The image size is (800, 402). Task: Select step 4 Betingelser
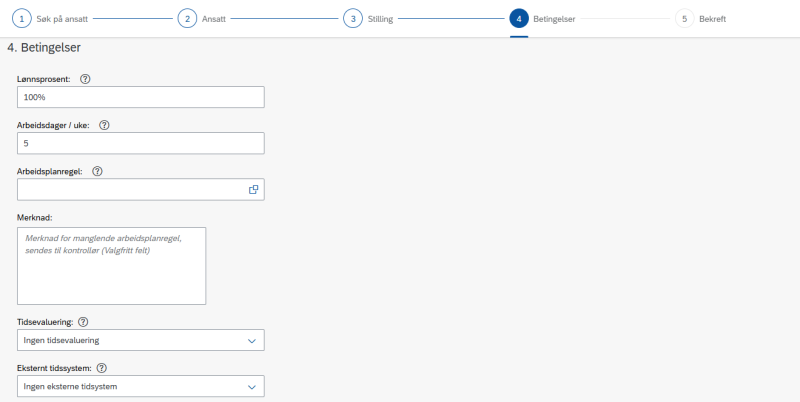(x=542, y=19)
